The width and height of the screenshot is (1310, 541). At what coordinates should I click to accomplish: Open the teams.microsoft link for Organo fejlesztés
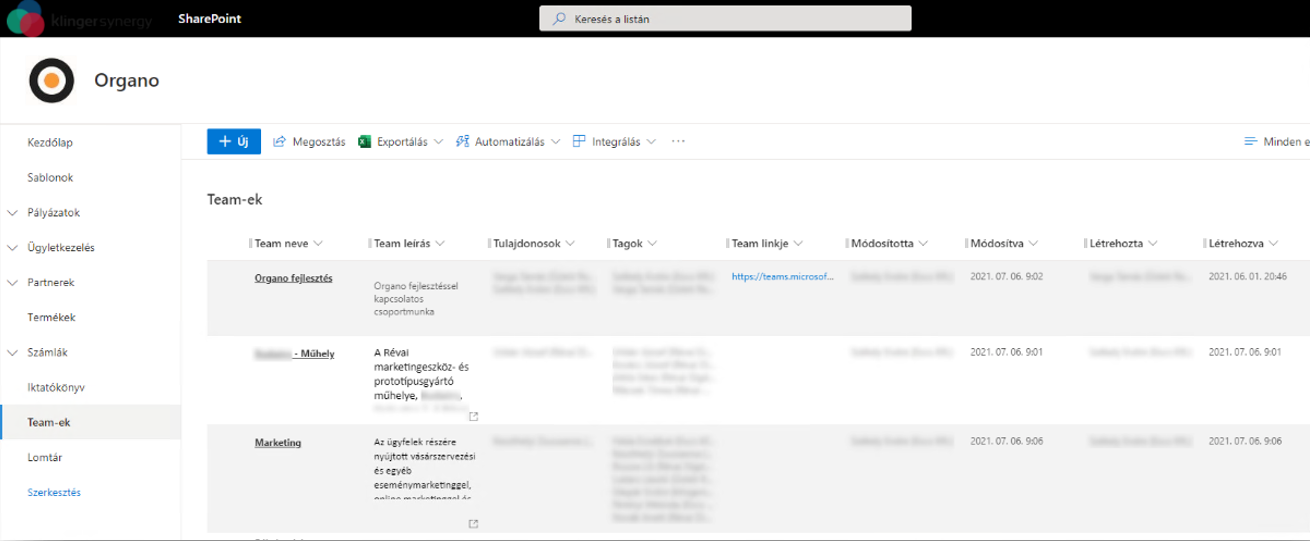click(x=782, y=277)
